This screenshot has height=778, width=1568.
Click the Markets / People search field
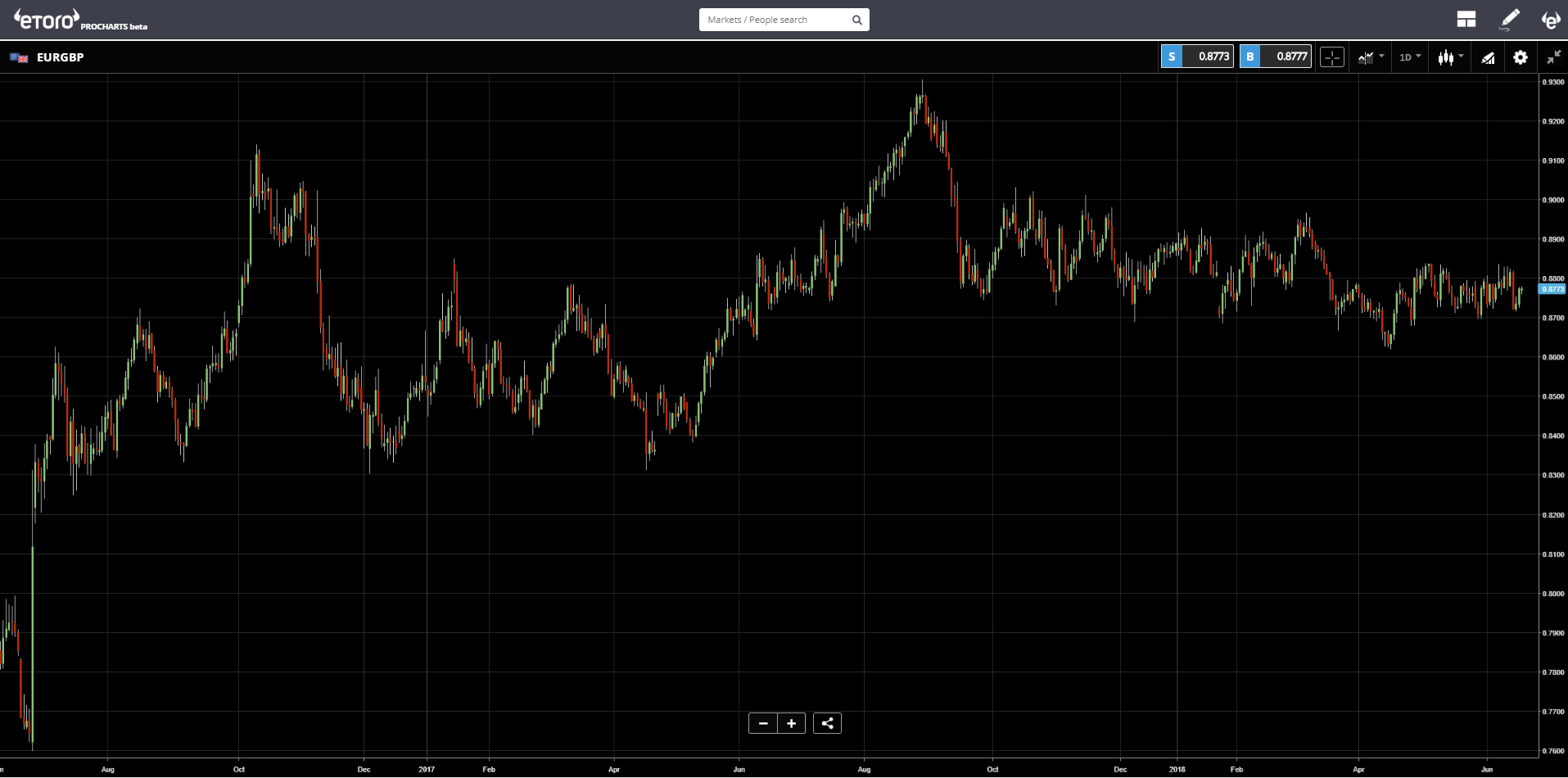click(x=784, y=20)
